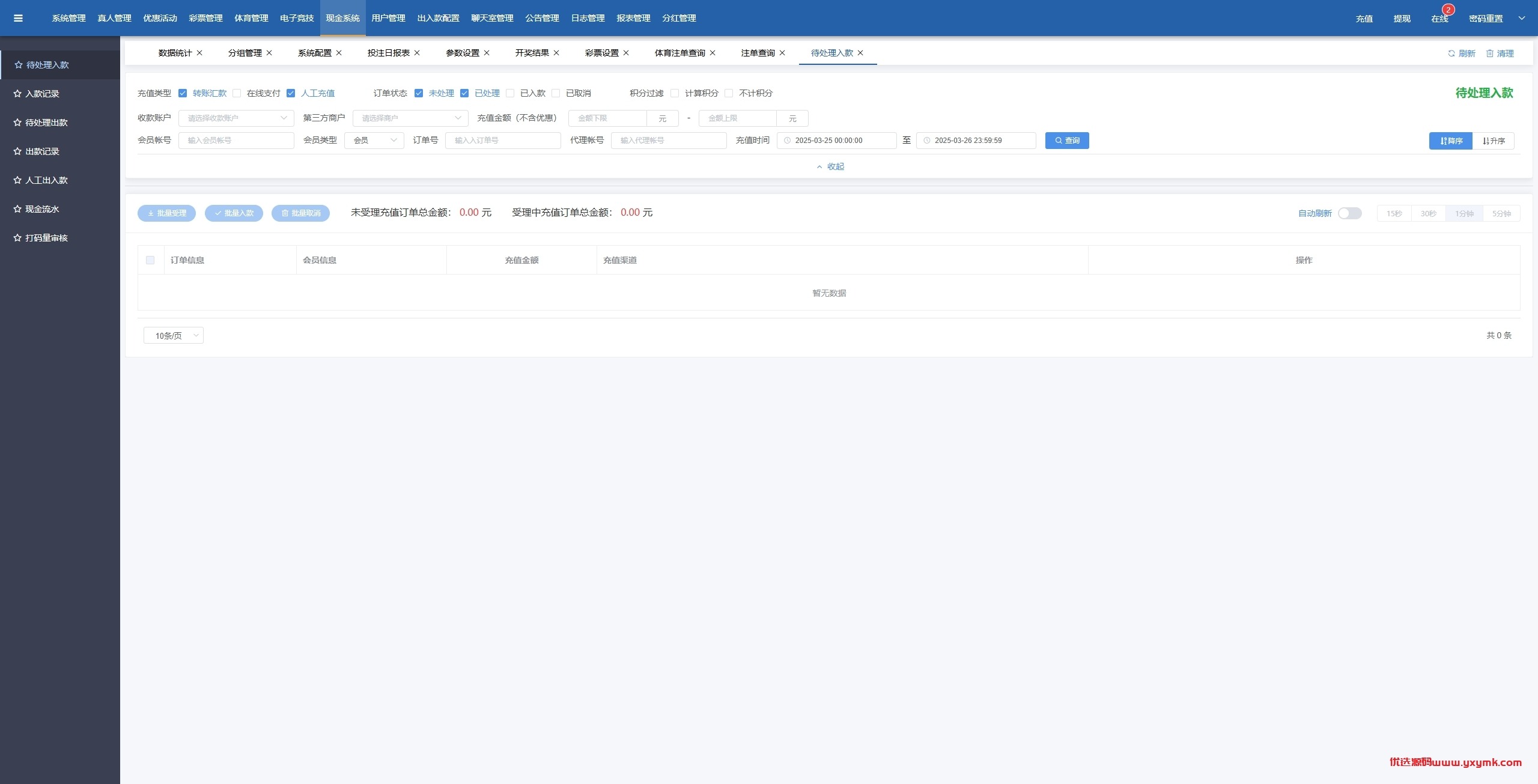Close the 系统配置 tab
This screenshot has width=1538, height=784.
point(339,53)
